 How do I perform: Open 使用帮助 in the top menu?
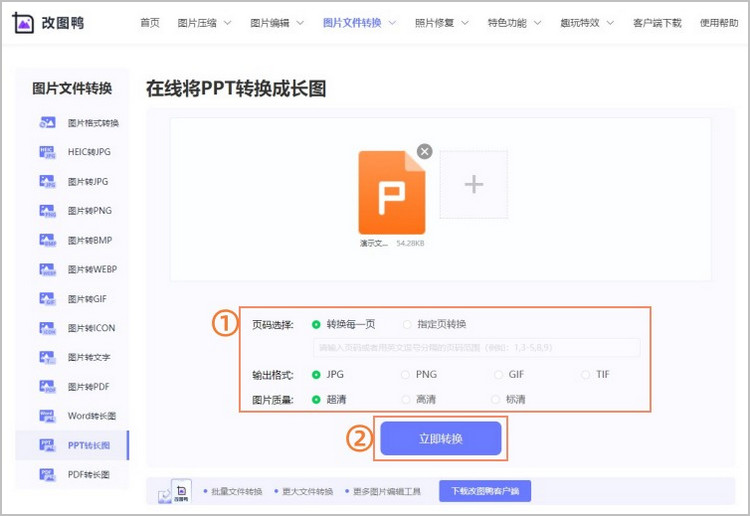pos(718,23)
